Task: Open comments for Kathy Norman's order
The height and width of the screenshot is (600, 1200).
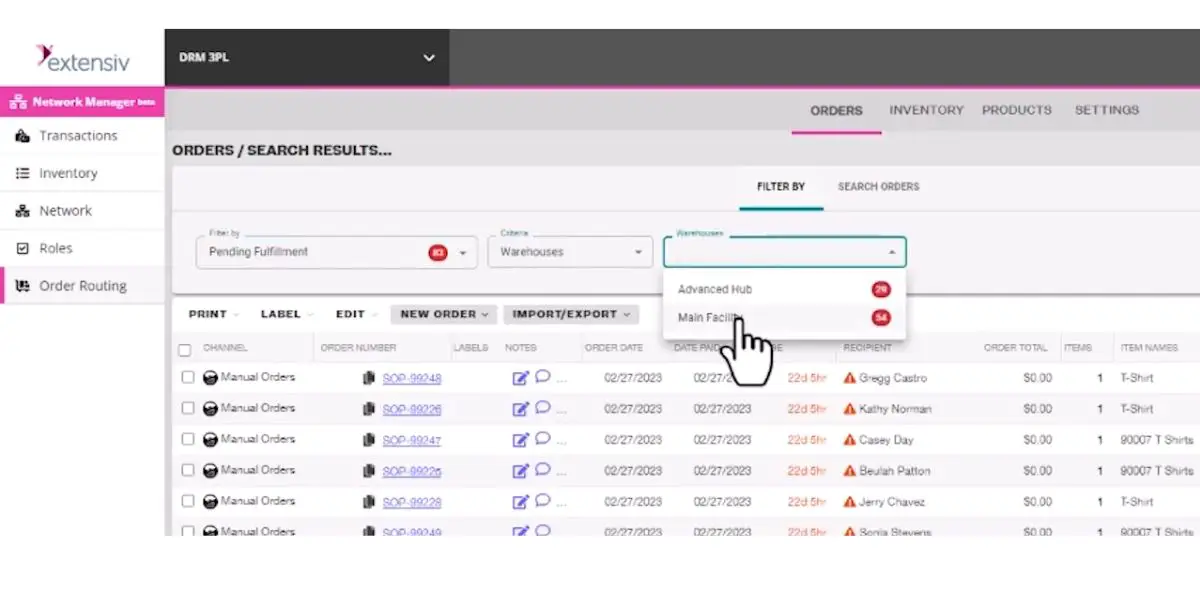Action: click(x=543, y=408)
